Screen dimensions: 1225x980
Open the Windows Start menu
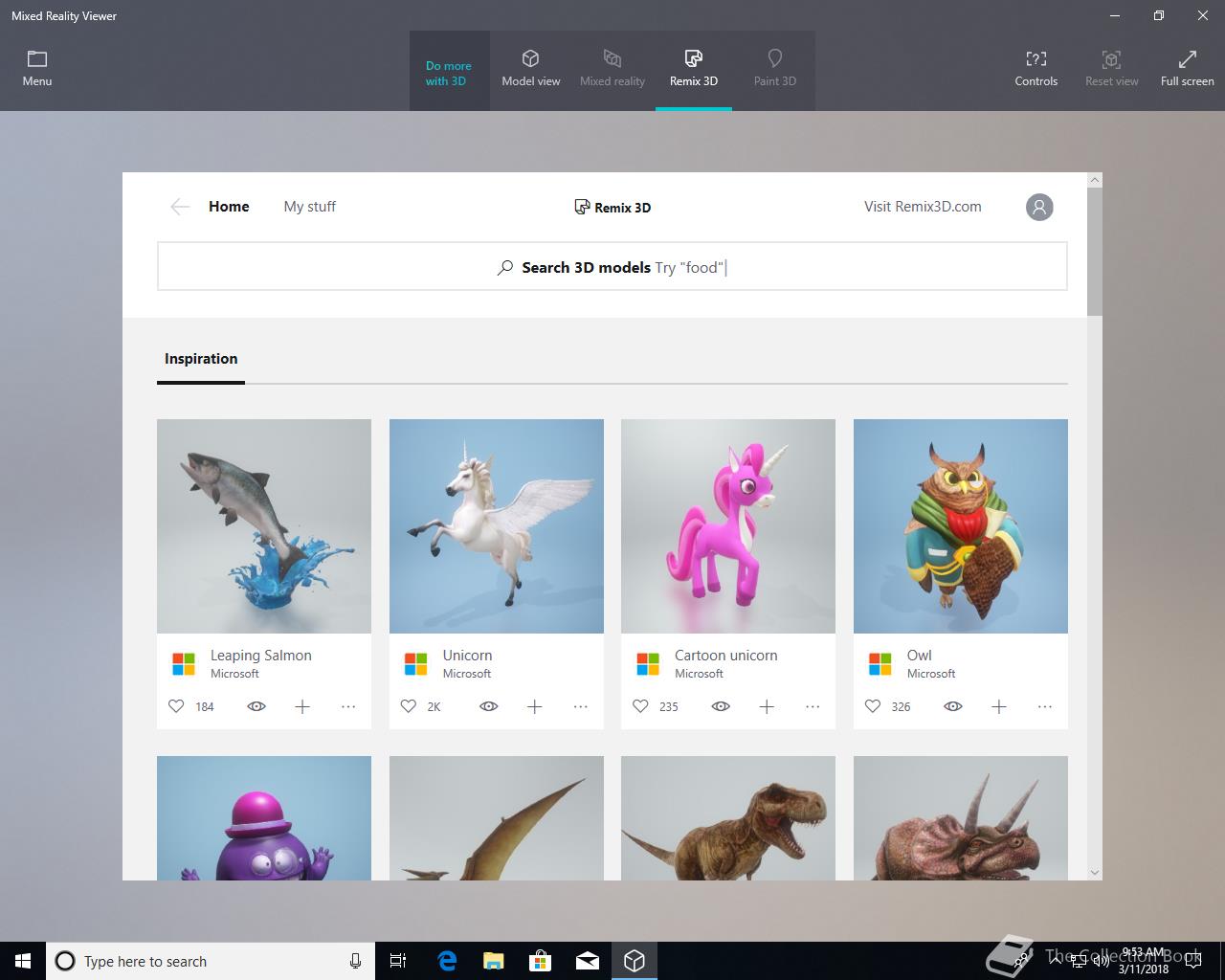[x=23, y=961]
